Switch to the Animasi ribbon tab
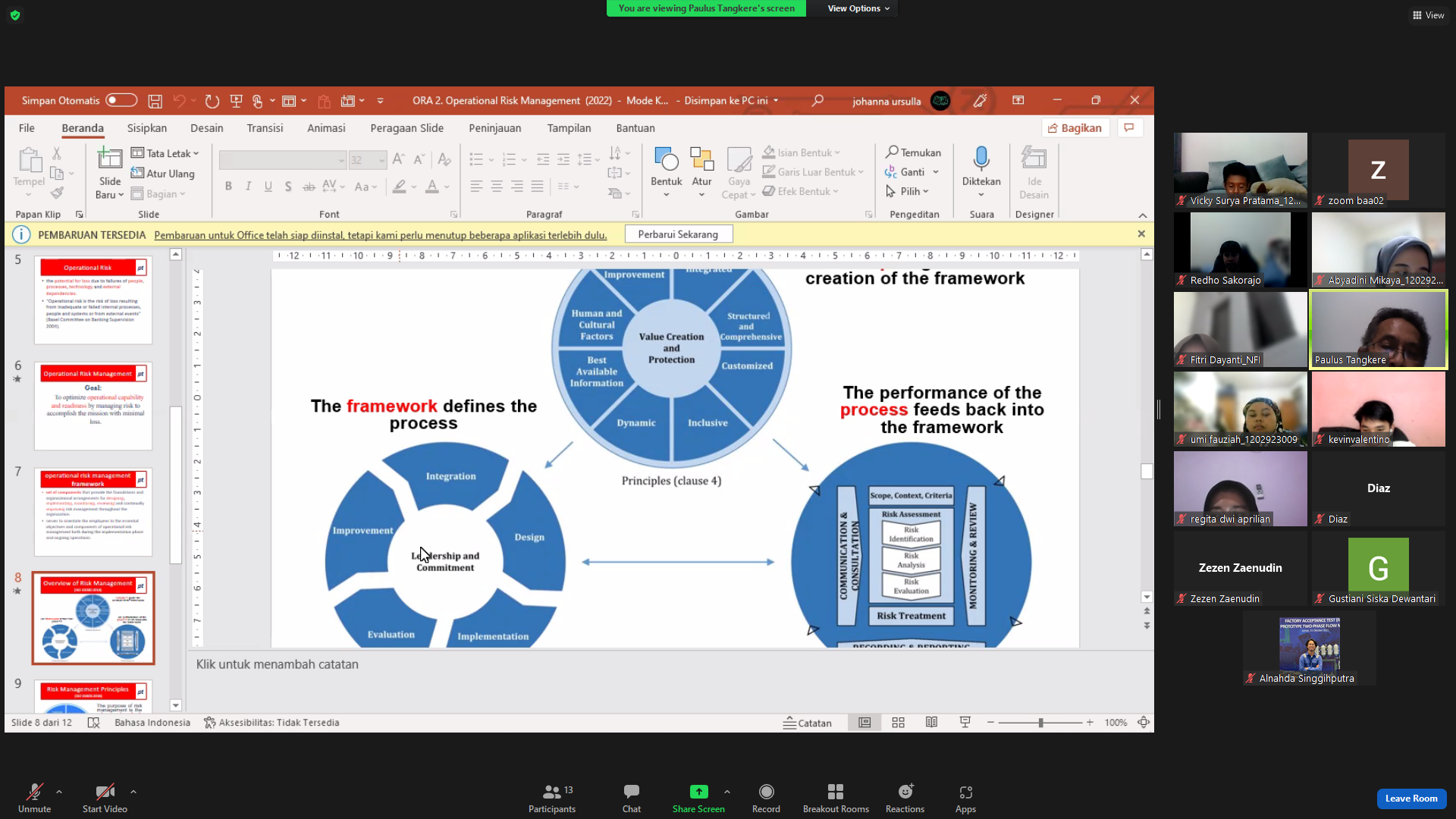The image size is (1456, 819). 326,128
